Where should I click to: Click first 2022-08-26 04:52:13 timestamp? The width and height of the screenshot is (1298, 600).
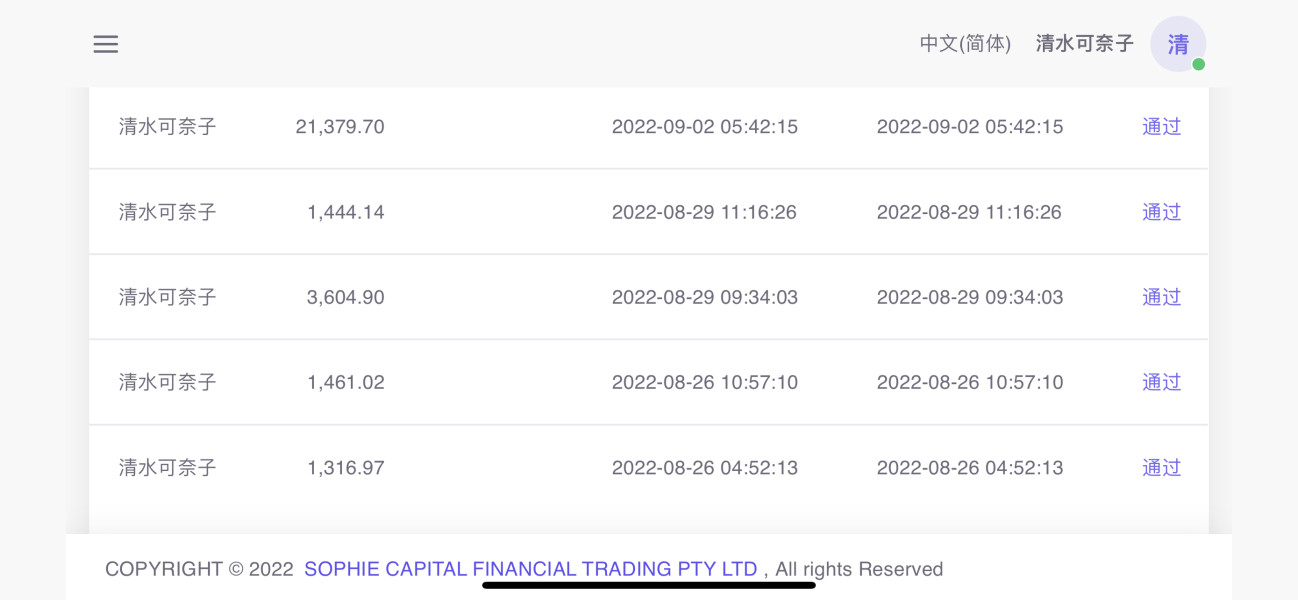coord(705,468)
